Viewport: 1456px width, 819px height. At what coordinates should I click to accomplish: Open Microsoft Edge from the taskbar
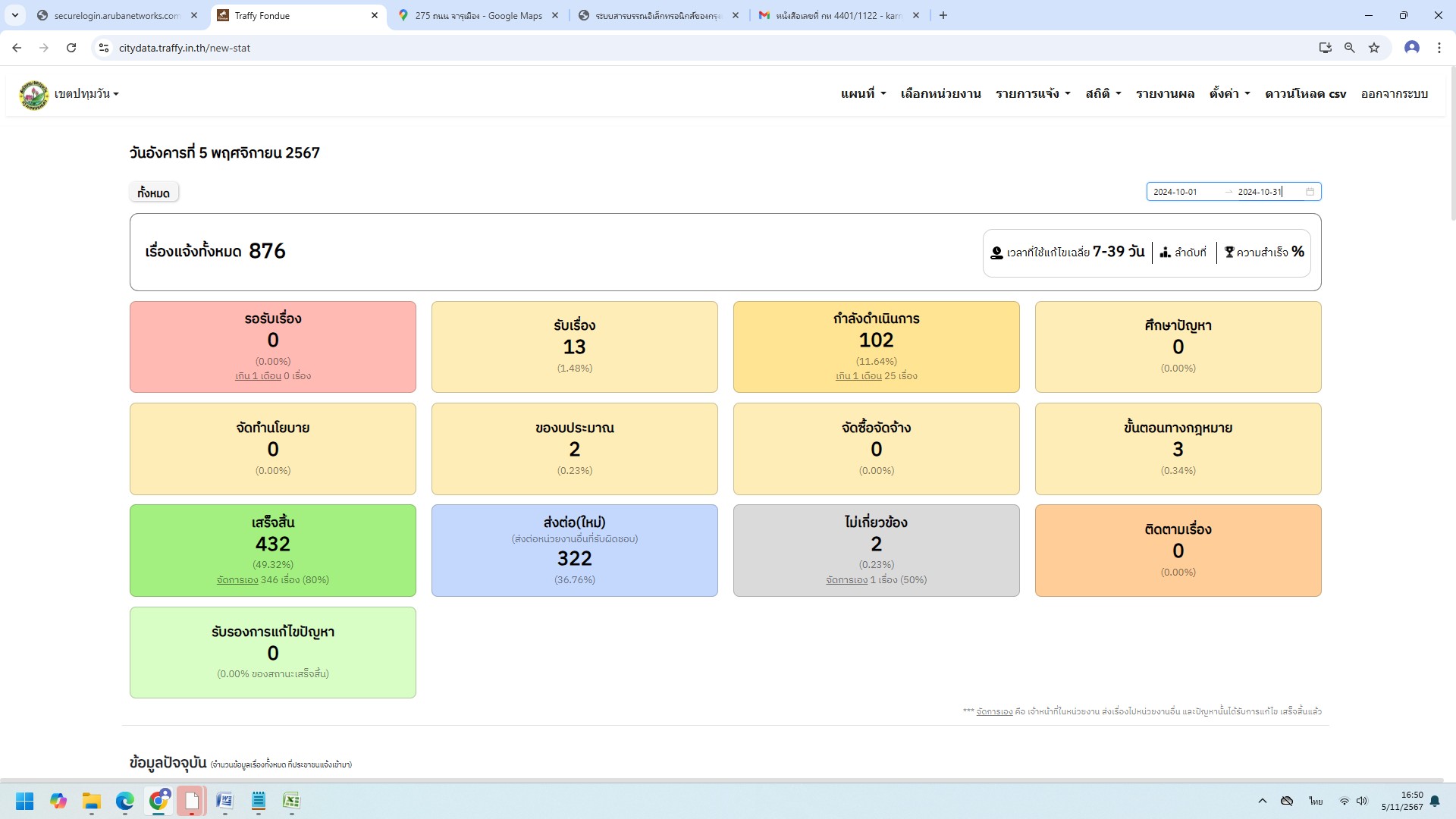click(x=125, y=801)
